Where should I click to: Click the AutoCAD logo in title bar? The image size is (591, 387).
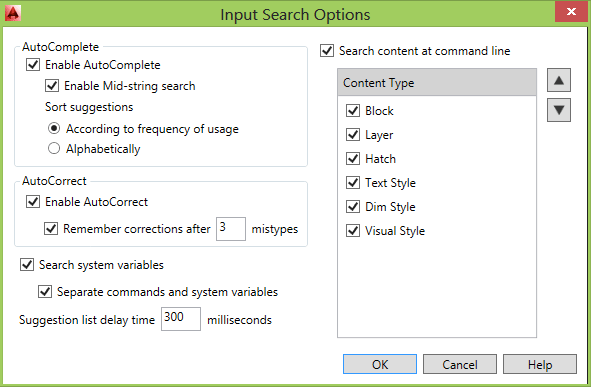[x=13, y=13]
